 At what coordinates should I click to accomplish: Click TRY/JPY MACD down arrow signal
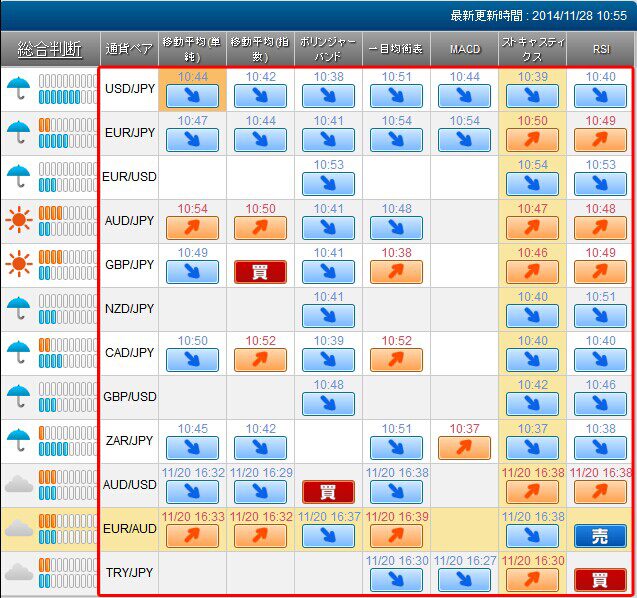pos(464,580)
